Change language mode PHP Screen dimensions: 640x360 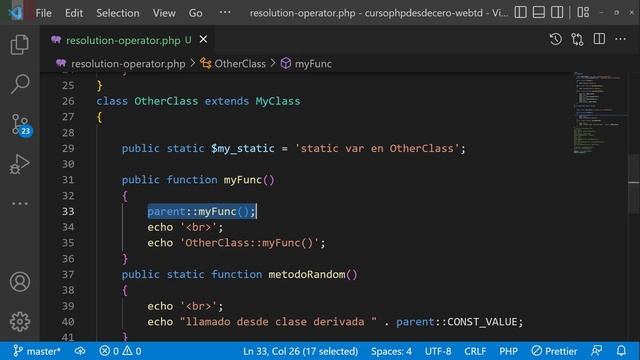coord(508,351)
